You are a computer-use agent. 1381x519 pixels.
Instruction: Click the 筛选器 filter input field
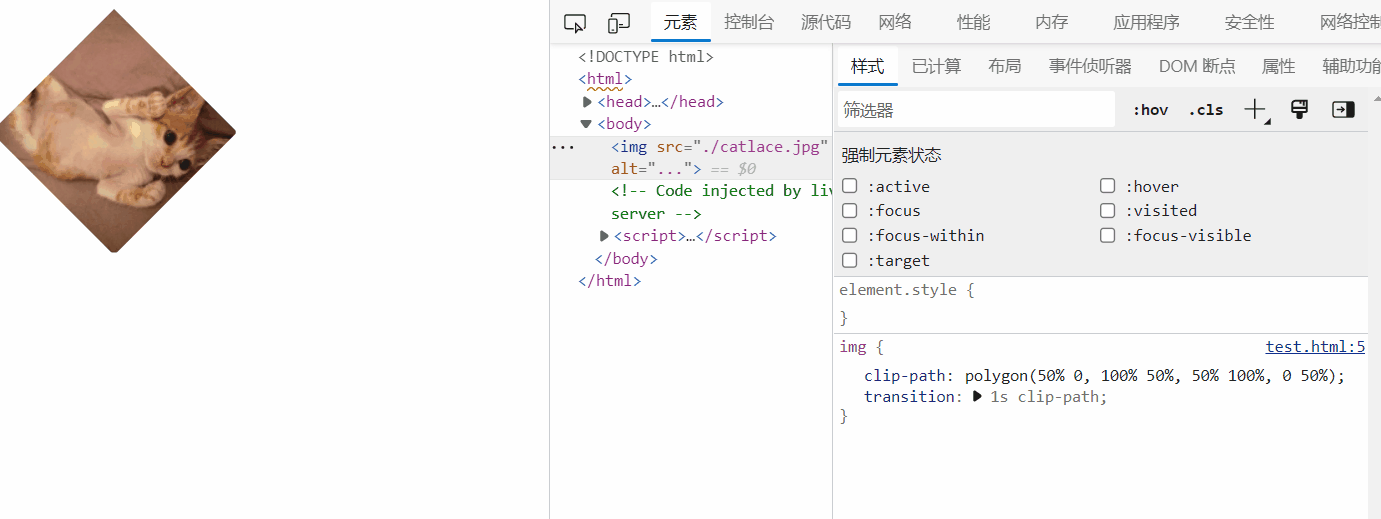(977, 110)
